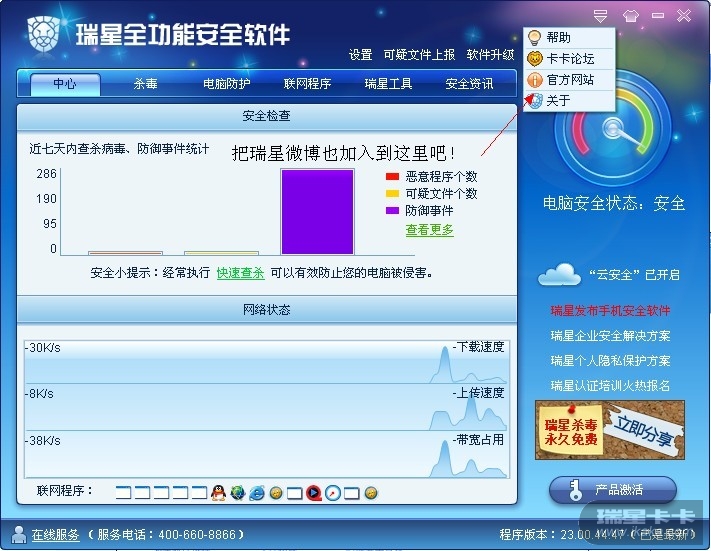Click the lion icon beside 卡卡论坛
711x551 pixels.
[x=535, y=59]
